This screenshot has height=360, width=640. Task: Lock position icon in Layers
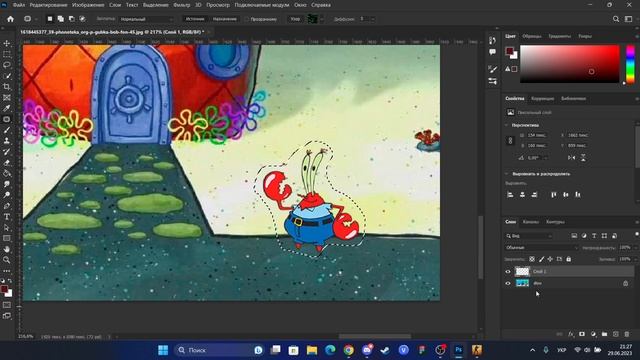[x=550, y=259]
